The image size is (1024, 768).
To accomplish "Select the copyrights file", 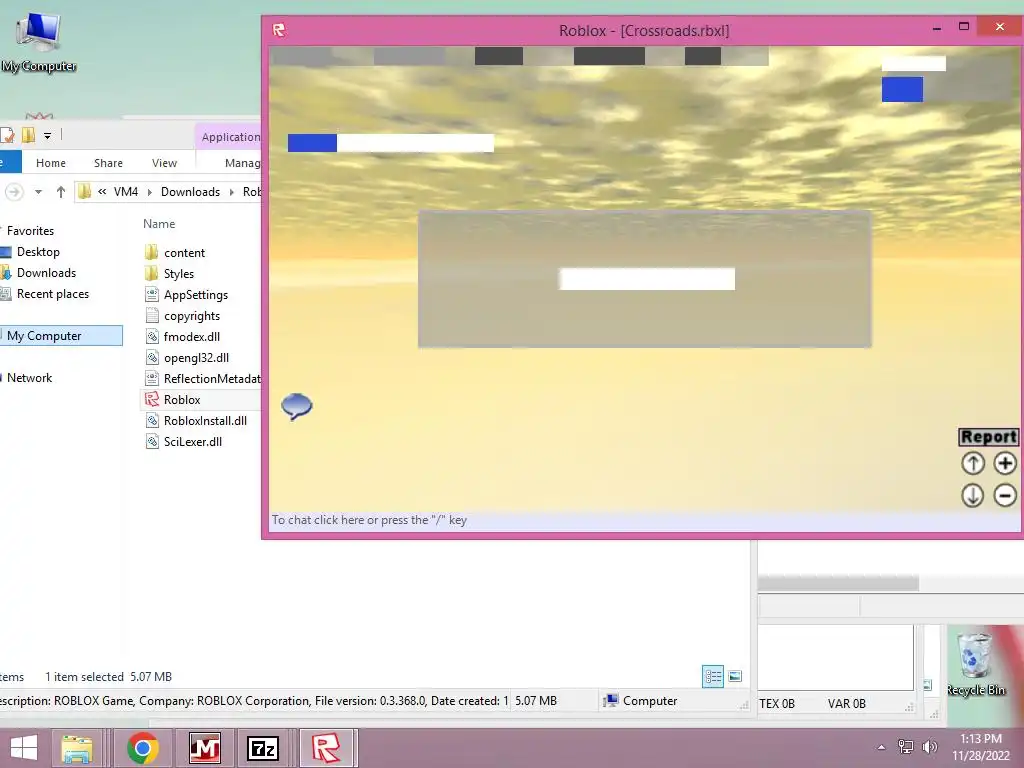I will (x=191, y=315).
